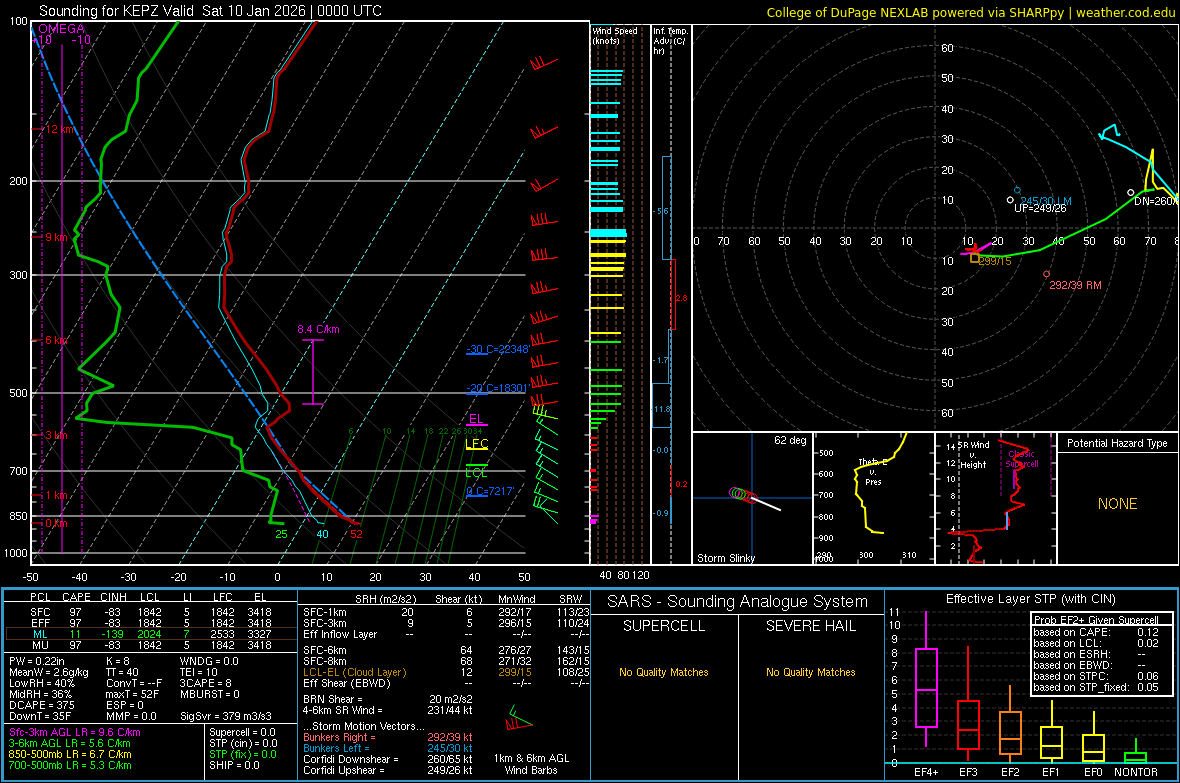The height and width of the screenshot is (783, 1180).
Task: Select the OMEGA label on the skew-T
Action: click(x=62, y=29)
